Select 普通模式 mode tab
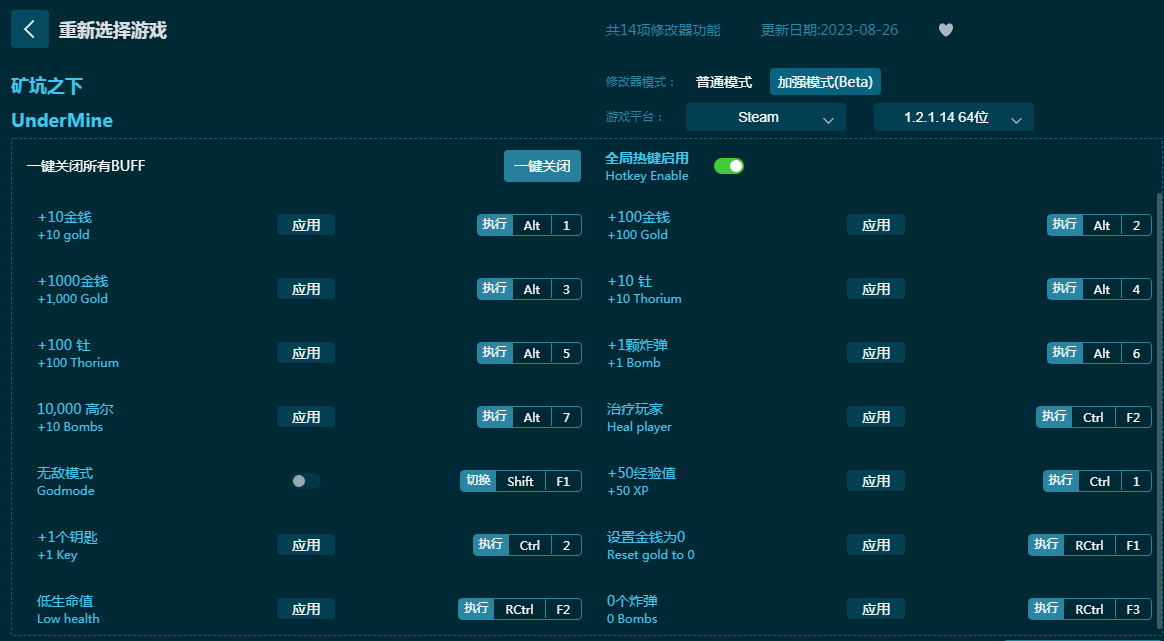This screenshot has height=641, width=1164. tap(724, 82)
